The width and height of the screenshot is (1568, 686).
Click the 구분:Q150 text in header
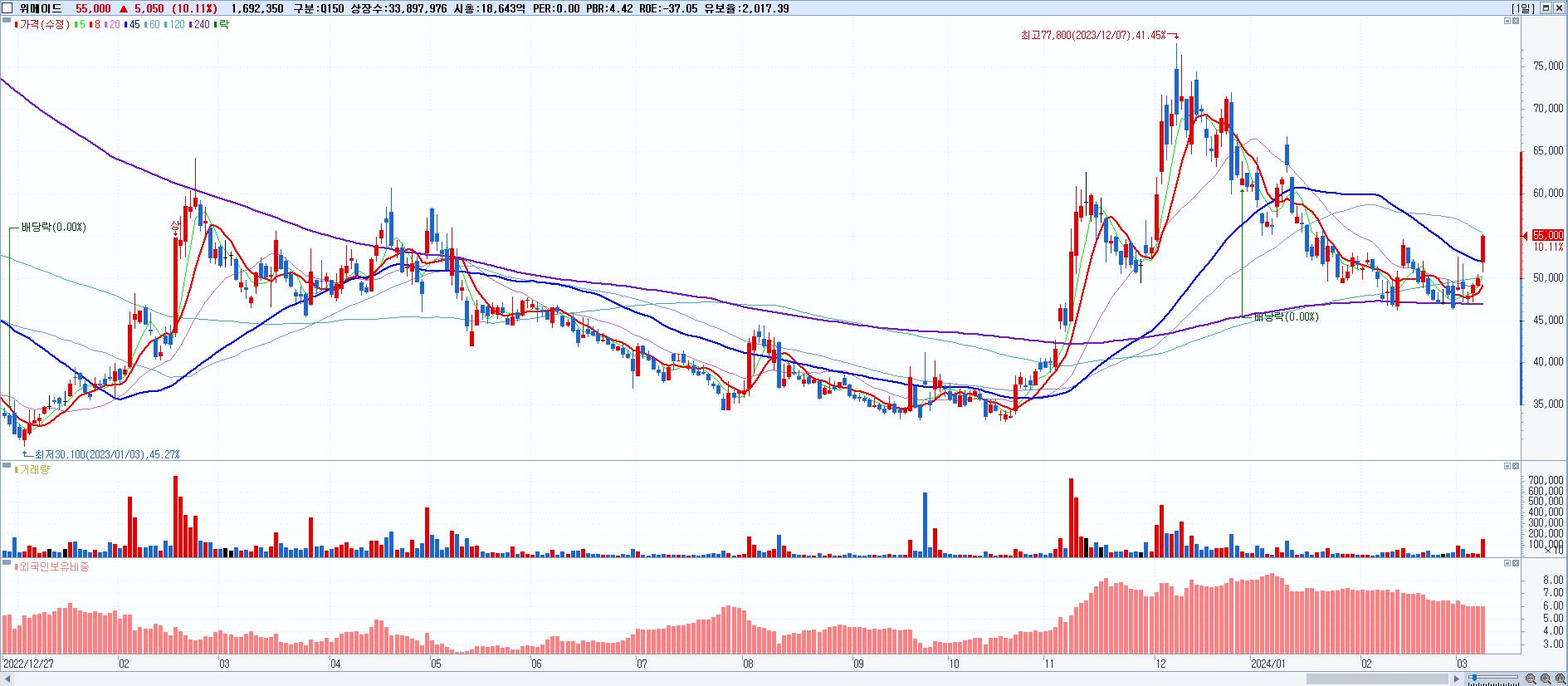point(319,8)
